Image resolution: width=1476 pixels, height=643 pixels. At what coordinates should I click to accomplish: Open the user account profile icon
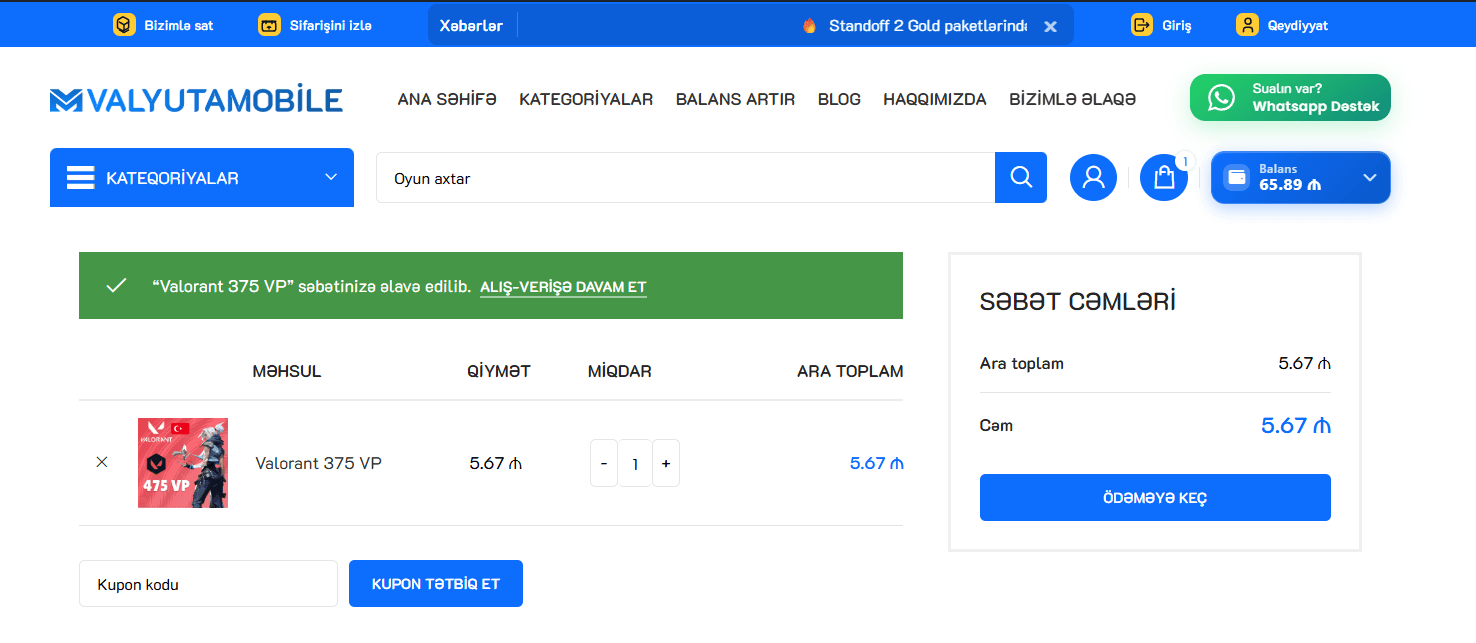point(1093,178)
